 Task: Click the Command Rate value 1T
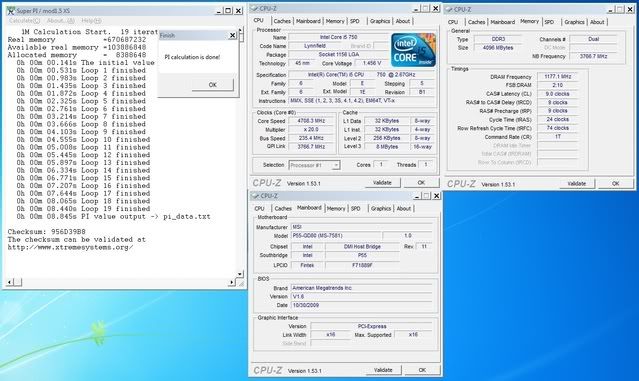557,137
